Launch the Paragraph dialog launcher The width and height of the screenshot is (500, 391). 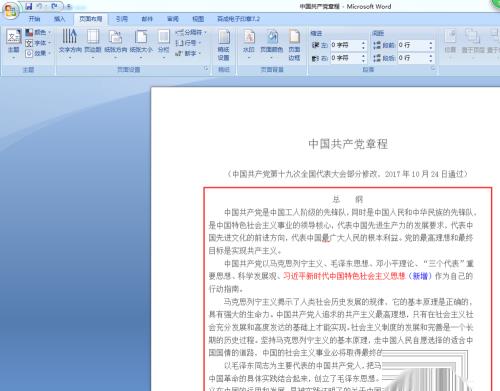pyautogui.click(x=433, y=68)
